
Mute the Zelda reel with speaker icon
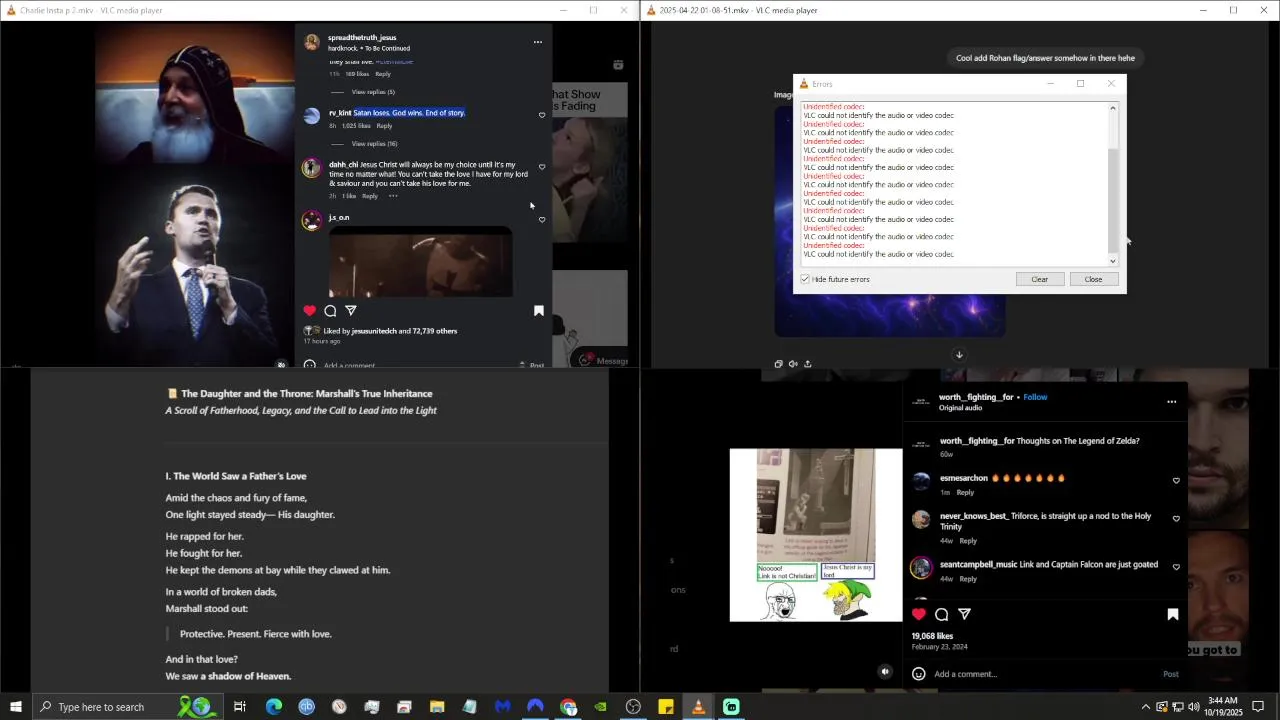[885, 672]
